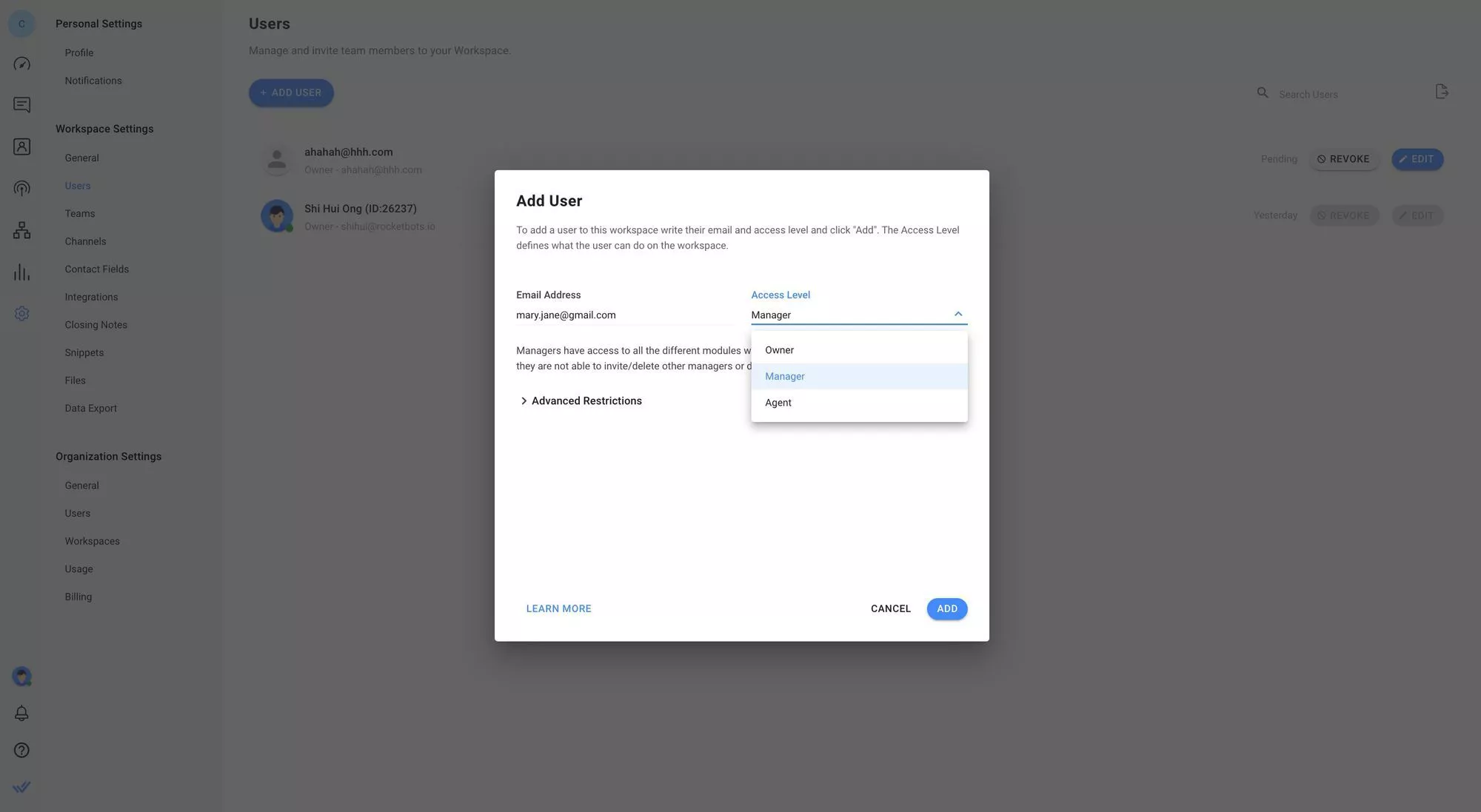Viewport: 1481px width, 812px height.
Task: Open the contacts icon in sidebar
Action: (21, 147)
